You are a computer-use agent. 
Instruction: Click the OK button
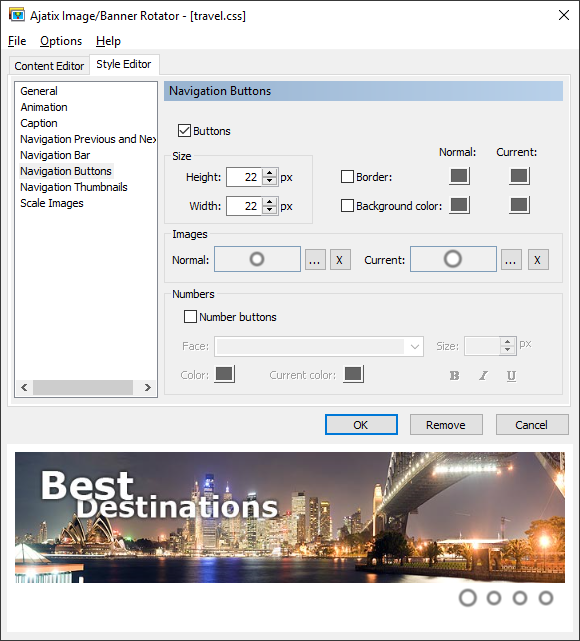pos(361,425)
